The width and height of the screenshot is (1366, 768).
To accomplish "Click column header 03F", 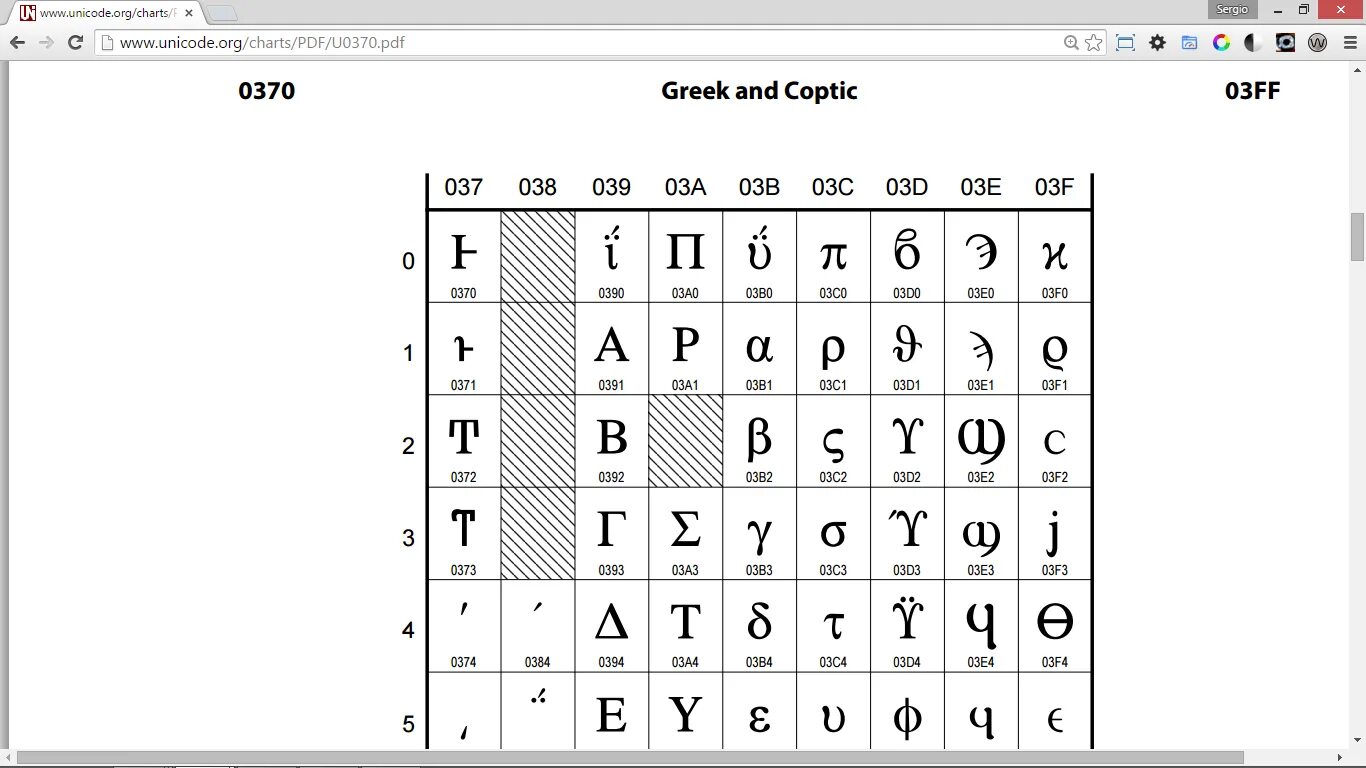I will tap(1055, 187).
